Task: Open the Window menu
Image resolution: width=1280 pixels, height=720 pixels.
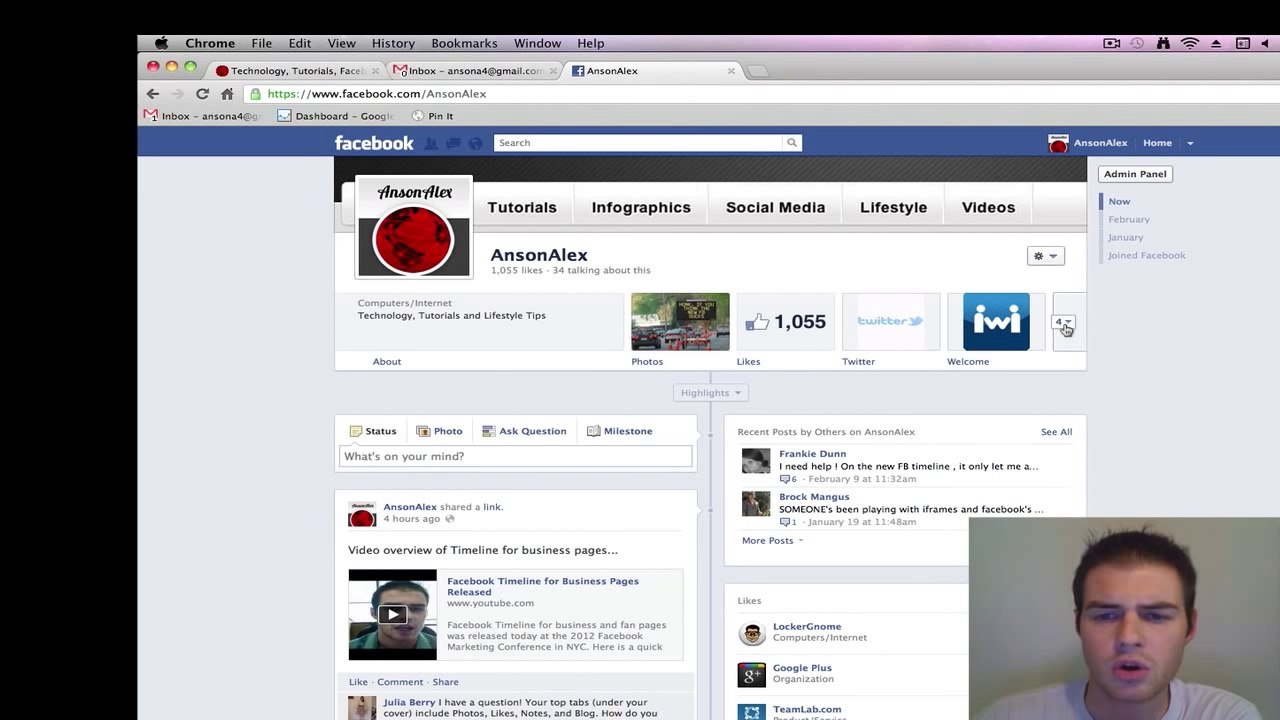Action: pyautogui.click(x=538, y=43)
